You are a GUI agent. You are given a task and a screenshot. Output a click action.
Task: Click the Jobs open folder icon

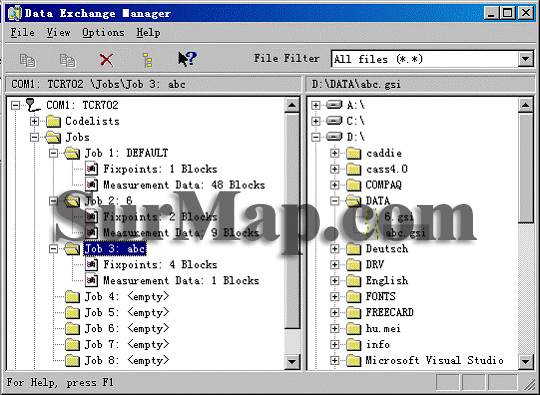coord(53,137)
